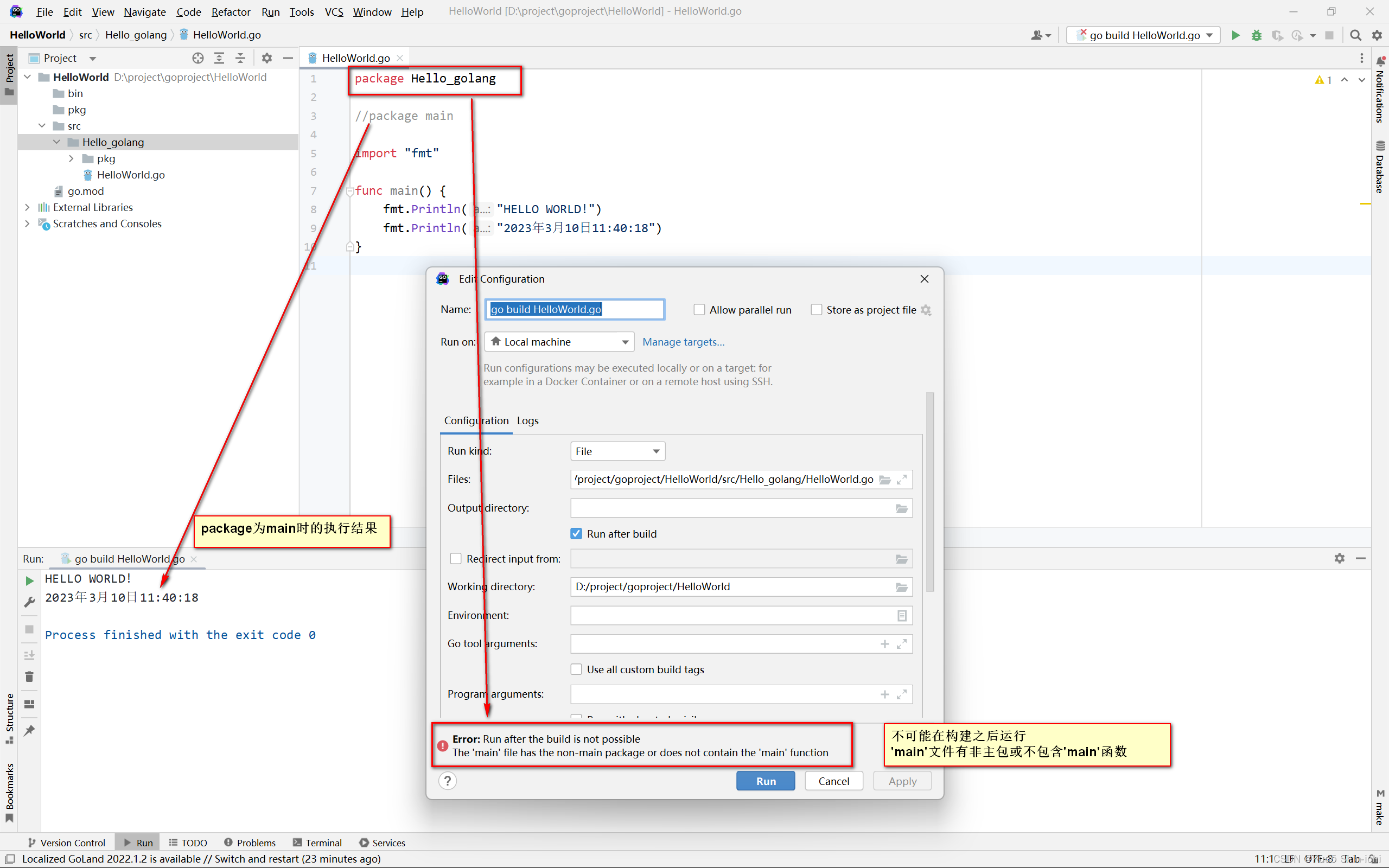Click the Select Opened File crosshair icon
This screenshot has height=868, width=1389.
(198, 58)
